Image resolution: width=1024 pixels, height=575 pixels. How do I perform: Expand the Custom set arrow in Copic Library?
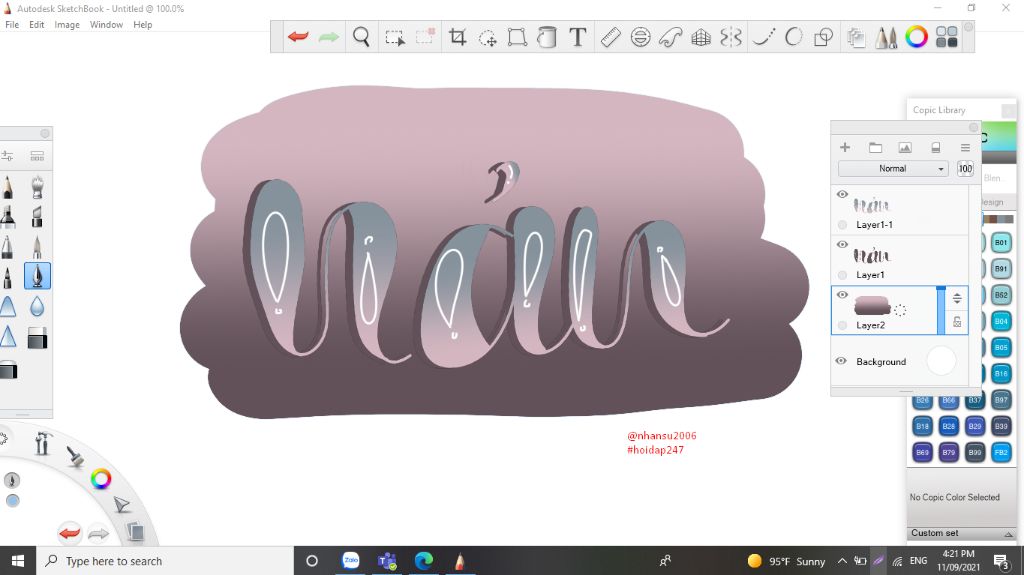1008,534
